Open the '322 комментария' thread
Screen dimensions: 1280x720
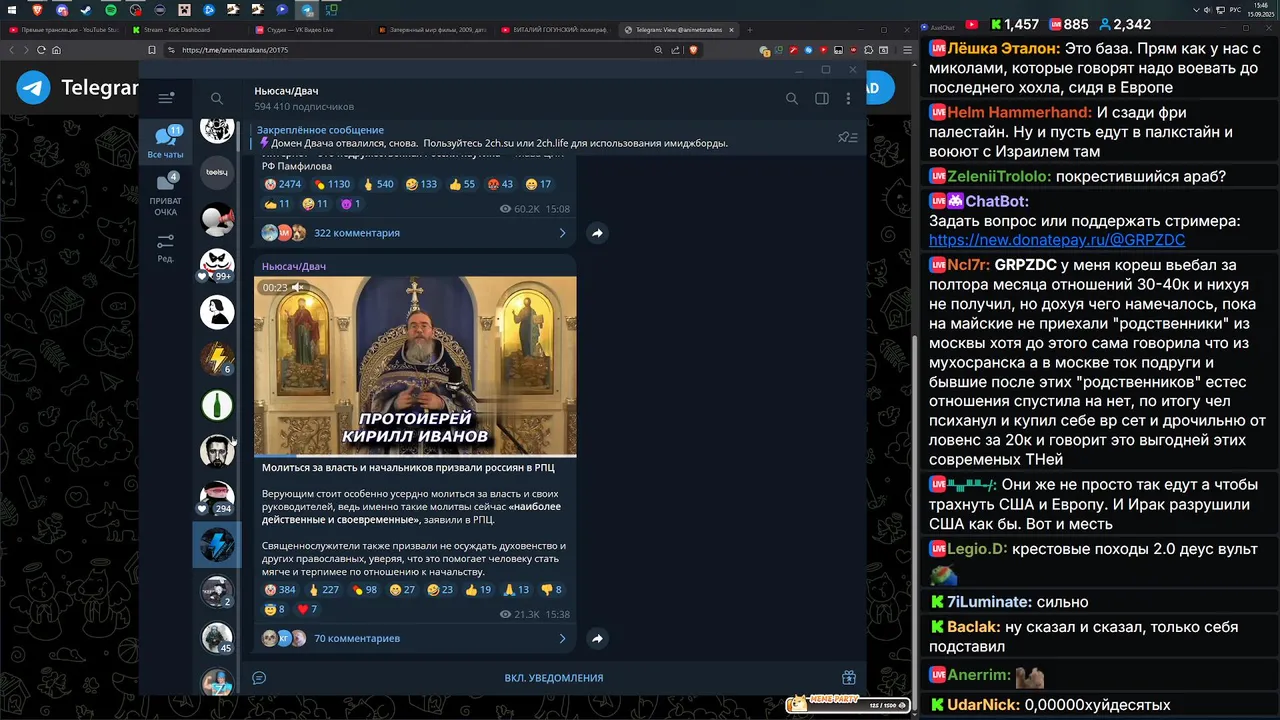click(x=356, y=233)
